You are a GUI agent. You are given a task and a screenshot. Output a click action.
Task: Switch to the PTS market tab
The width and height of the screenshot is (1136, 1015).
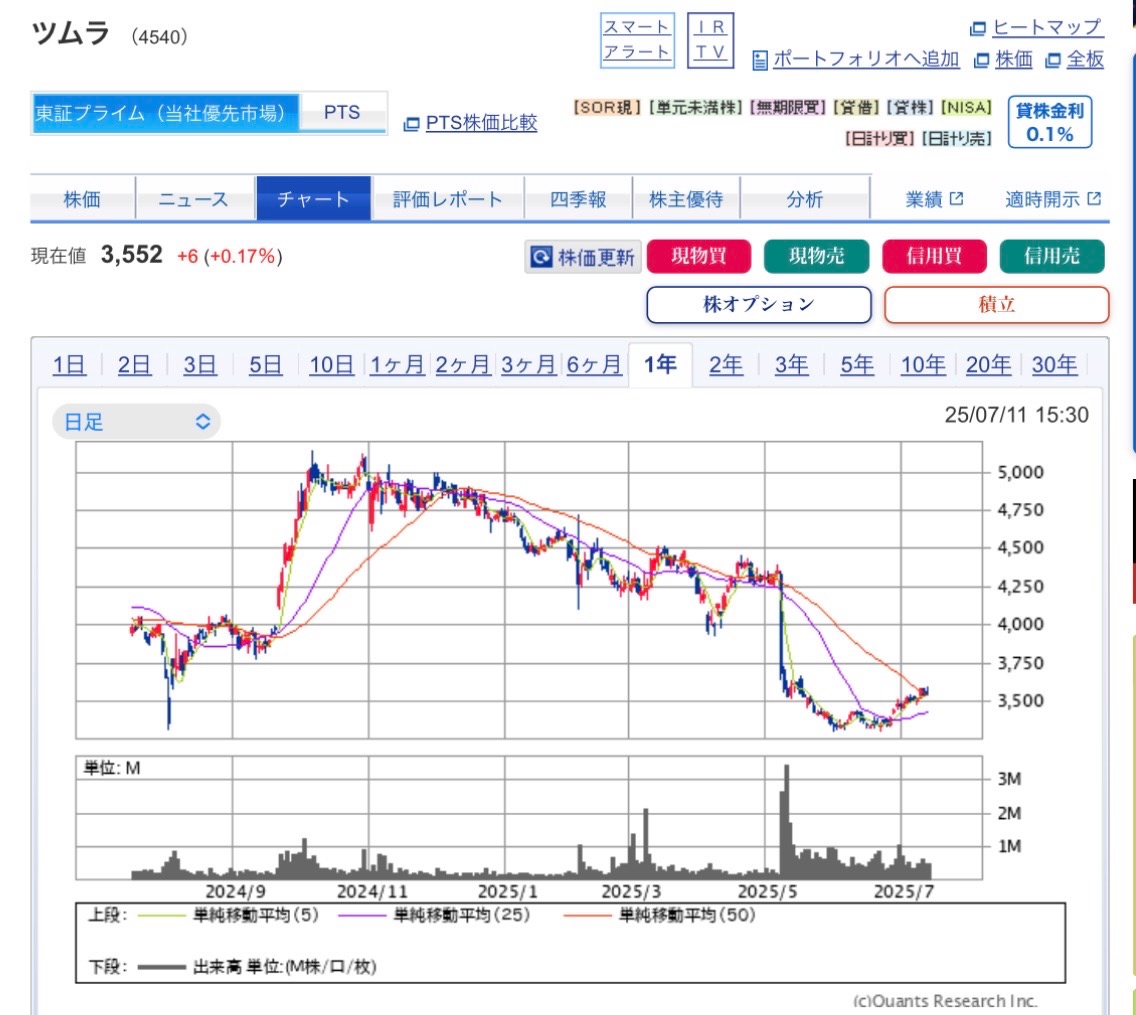(x=342, y=112)
